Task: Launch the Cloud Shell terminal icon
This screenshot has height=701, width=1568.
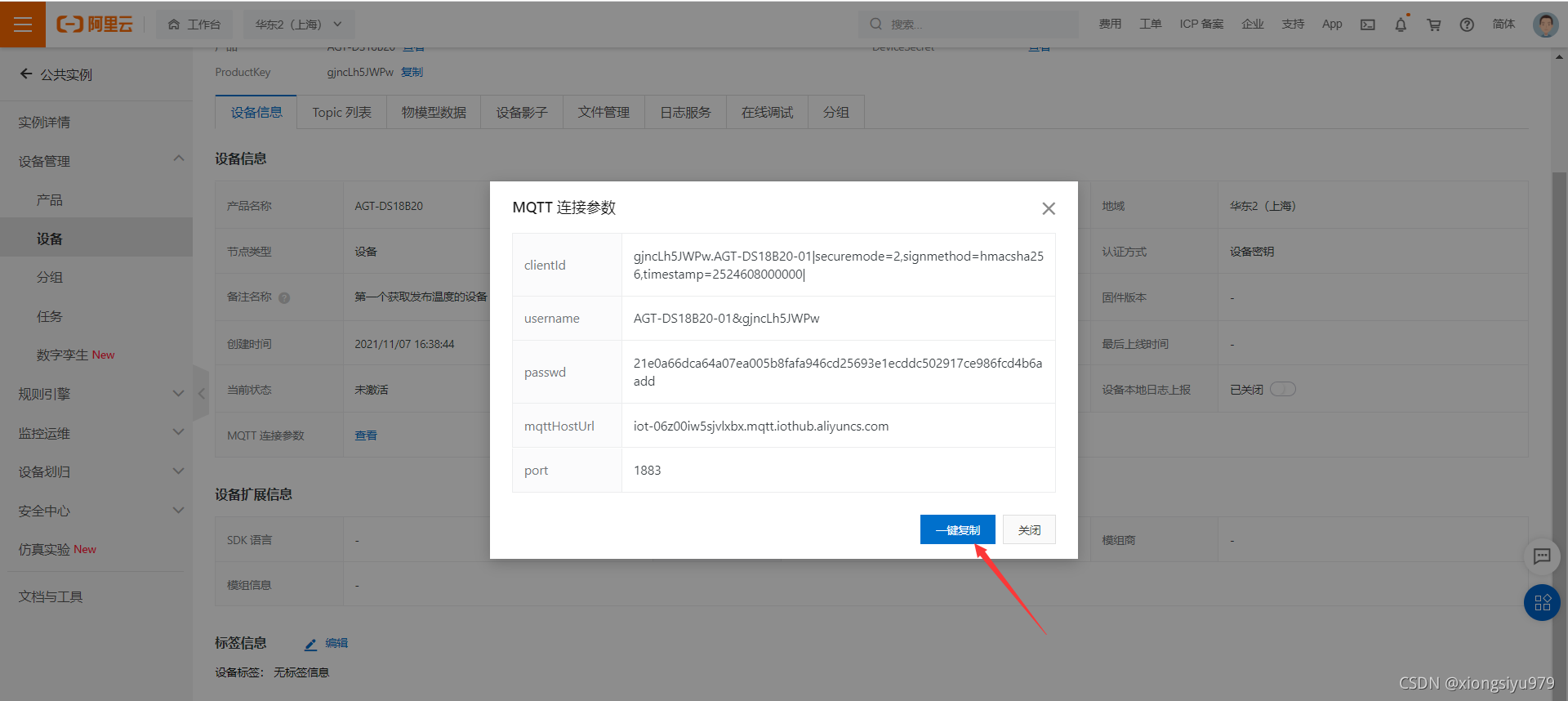Action: point(1368,25)
